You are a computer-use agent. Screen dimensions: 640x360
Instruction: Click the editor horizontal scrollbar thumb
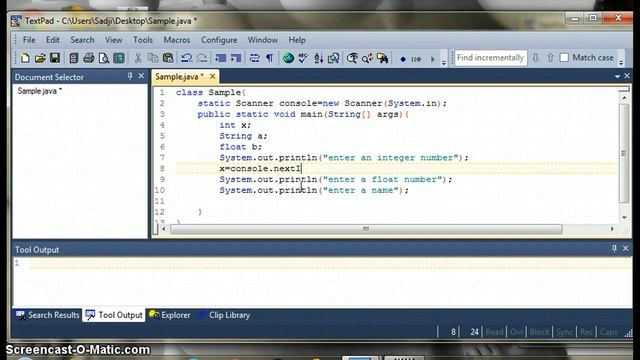click(366, 229)
